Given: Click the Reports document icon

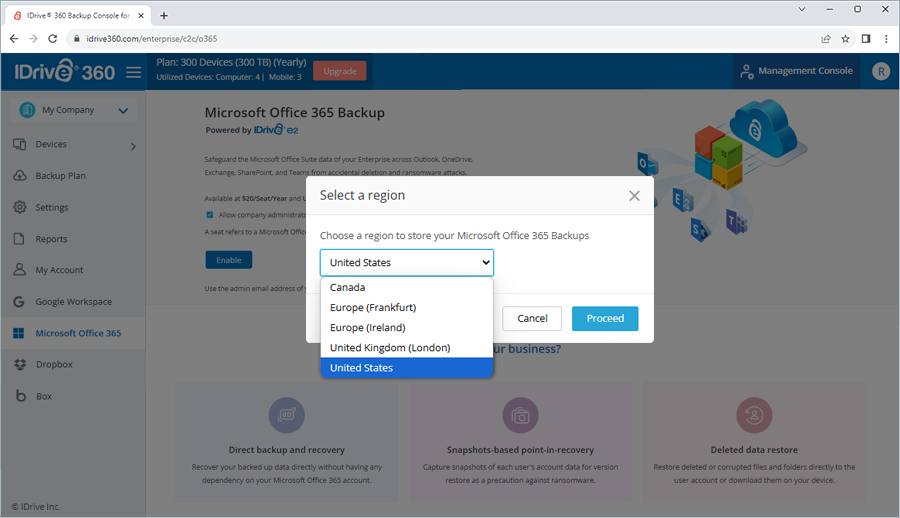Looking at the screenshot, I should (x=19, y=239).
